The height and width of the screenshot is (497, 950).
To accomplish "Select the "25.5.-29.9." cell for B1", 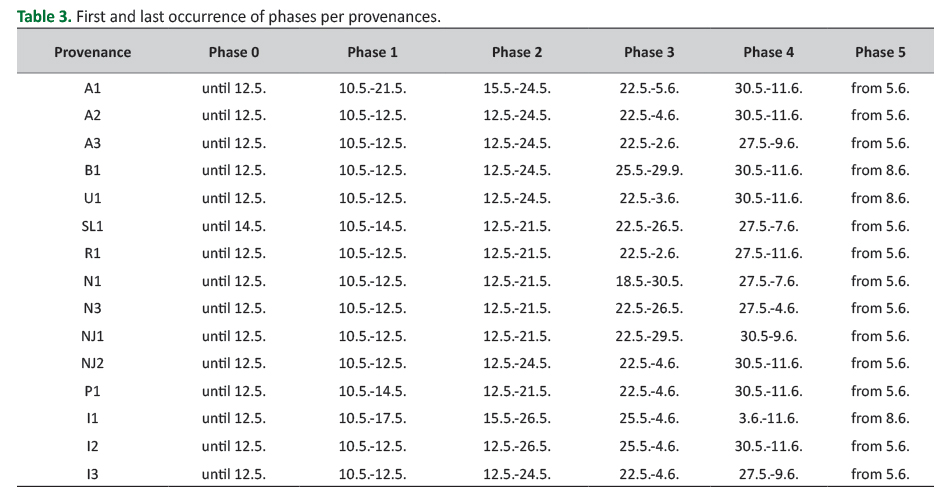I will pyautogui.click(x=649, y=171).
